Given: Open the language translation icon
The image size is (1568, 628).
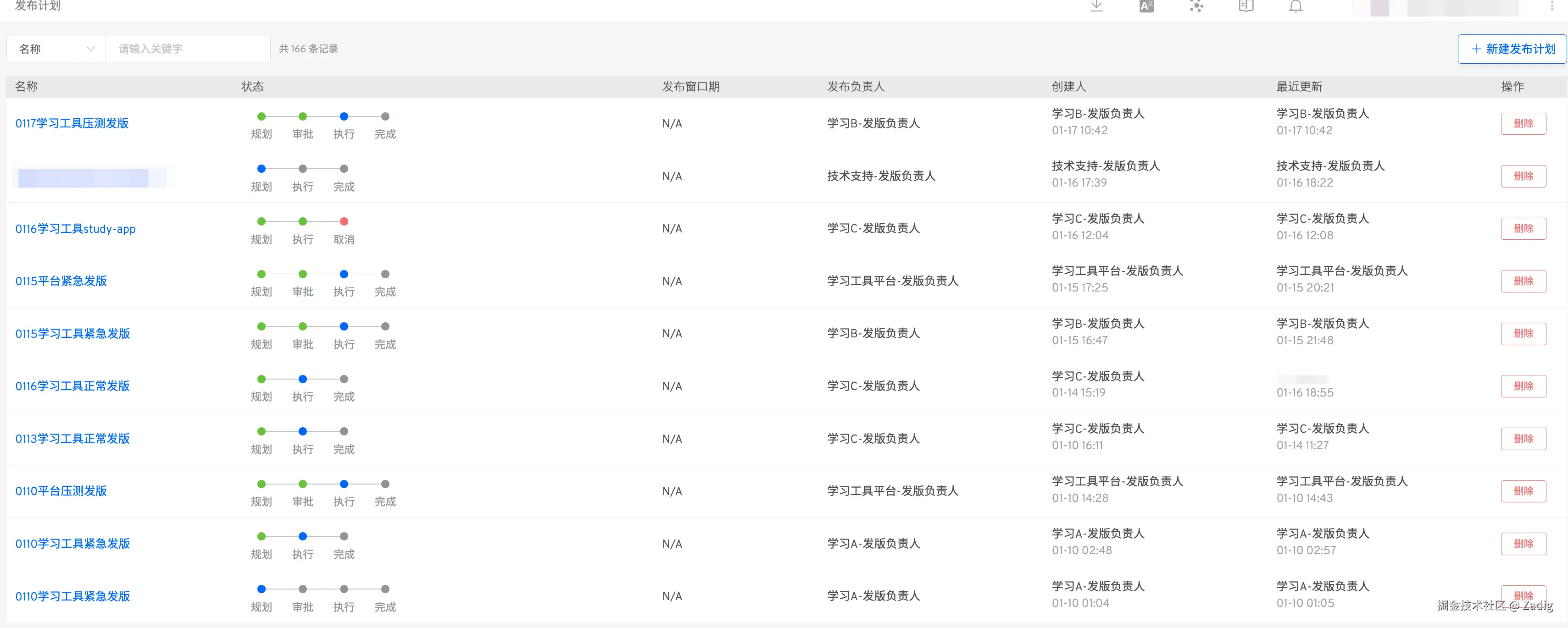Looking at the screenshot, I should click(1146, 6).
